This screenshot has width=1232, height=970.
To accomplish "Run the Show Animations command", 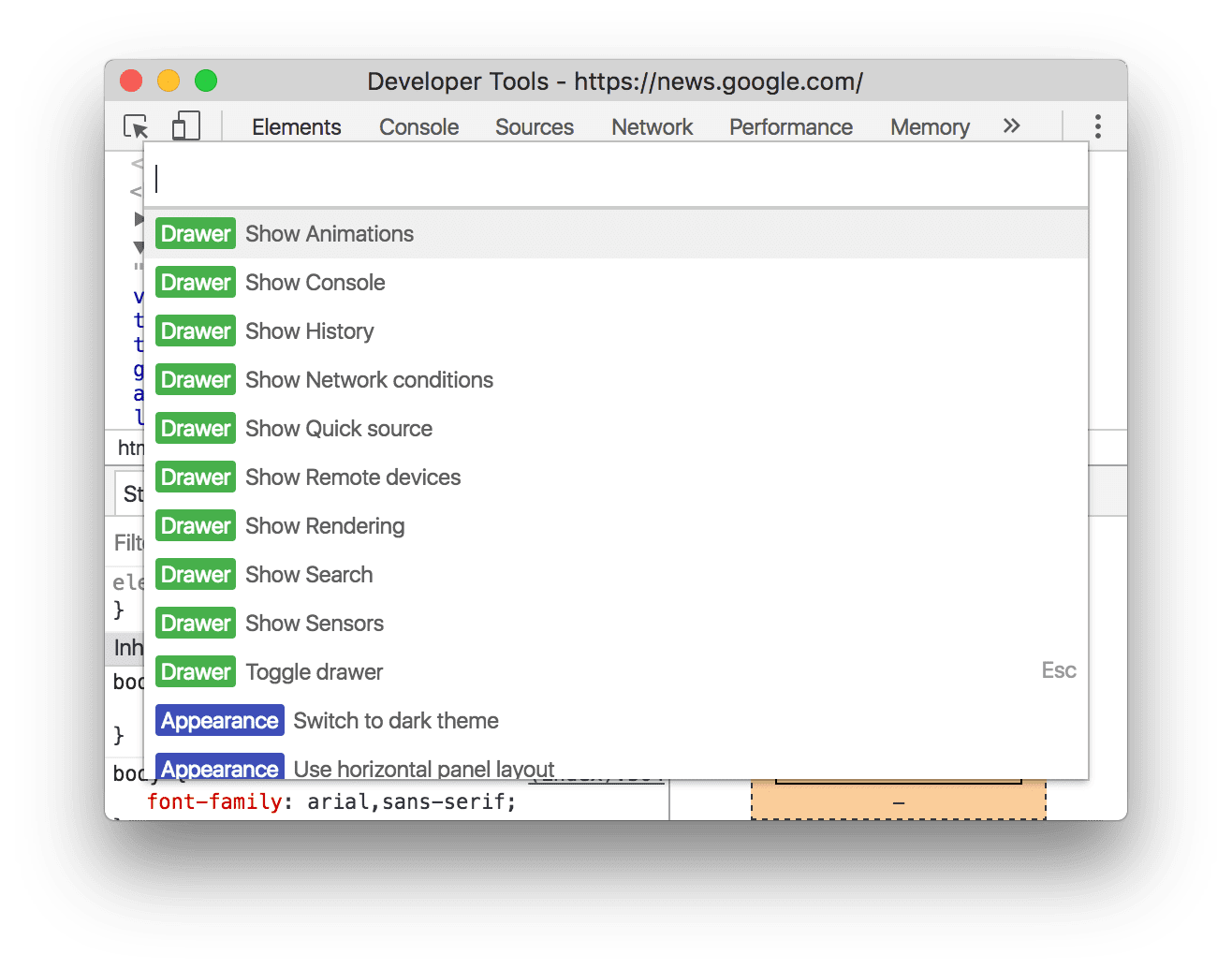I will 329,233.
